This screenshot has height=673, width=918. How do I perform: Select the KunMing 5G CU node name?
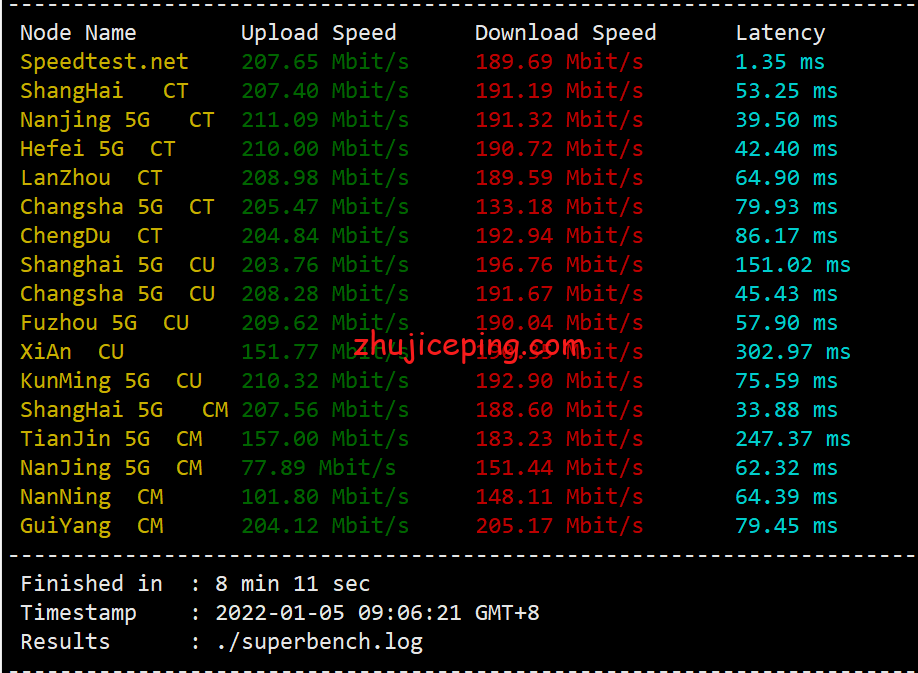pos(111,381)
